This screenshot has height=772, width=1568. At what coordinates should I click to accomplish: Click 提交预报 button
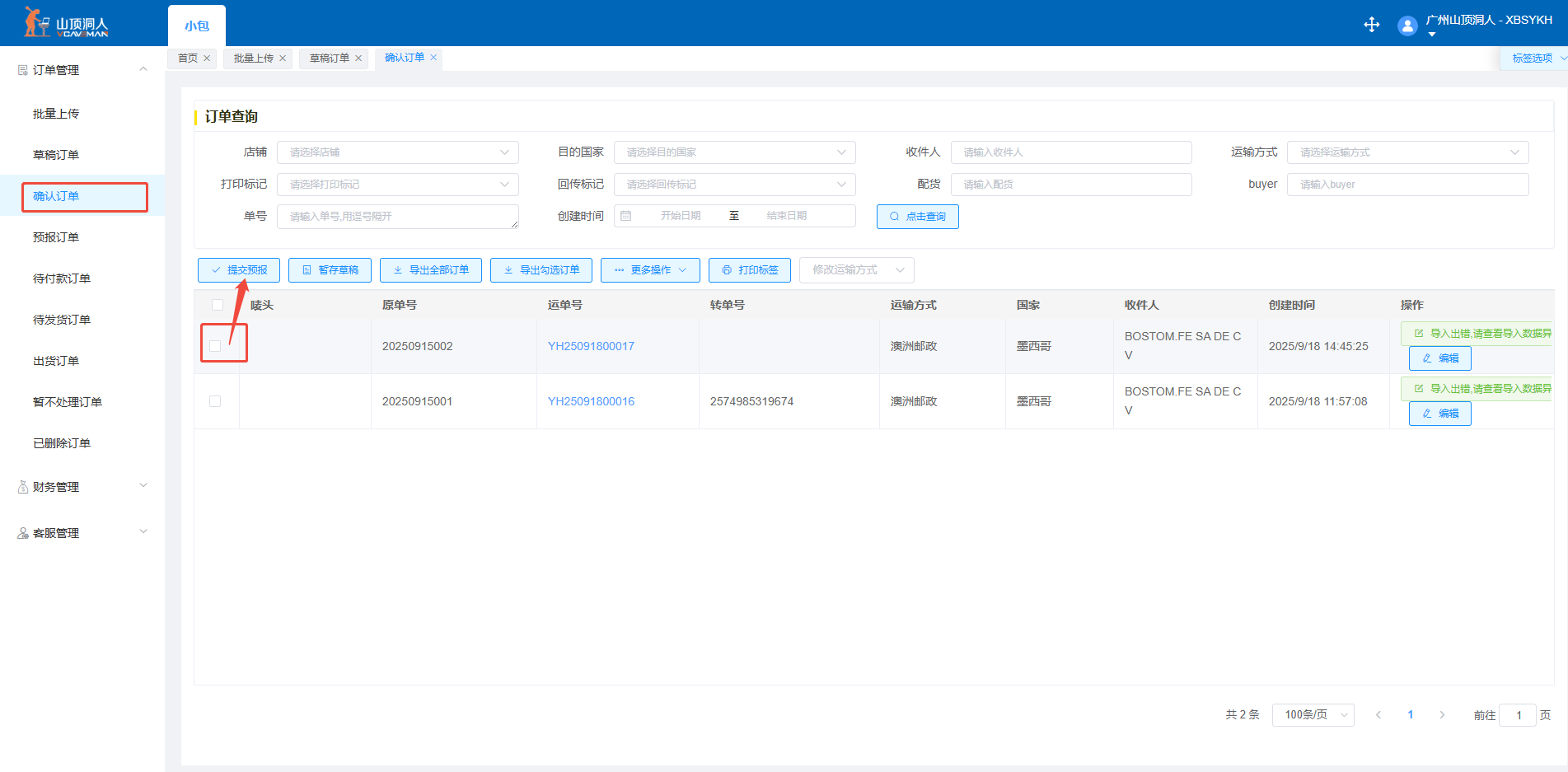pos(238,270)
